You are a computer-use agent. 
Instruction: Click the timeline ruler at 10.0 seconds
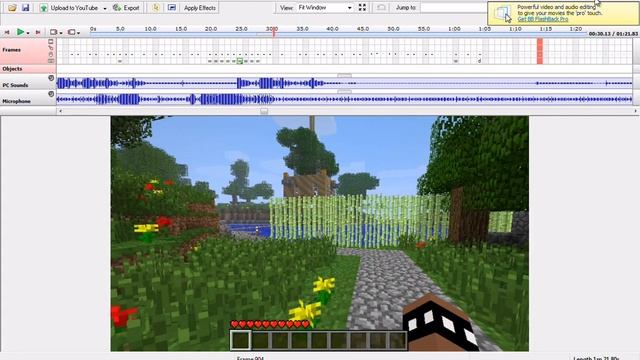150,29
